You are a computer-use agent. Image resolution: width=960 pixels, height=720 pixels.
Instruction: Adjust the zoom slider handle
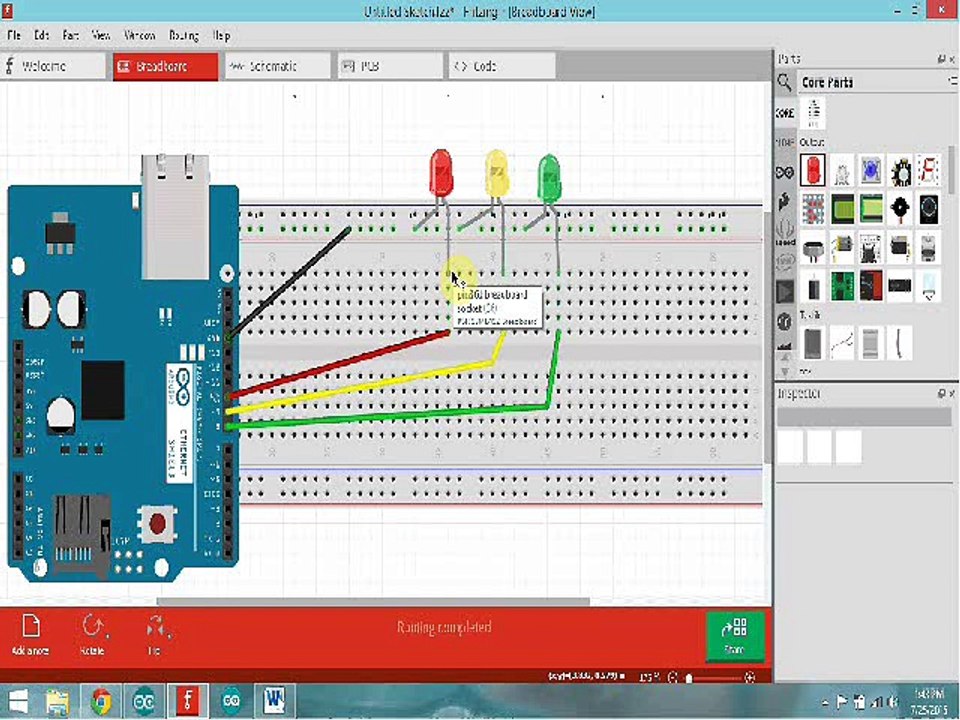pos(689,678)
